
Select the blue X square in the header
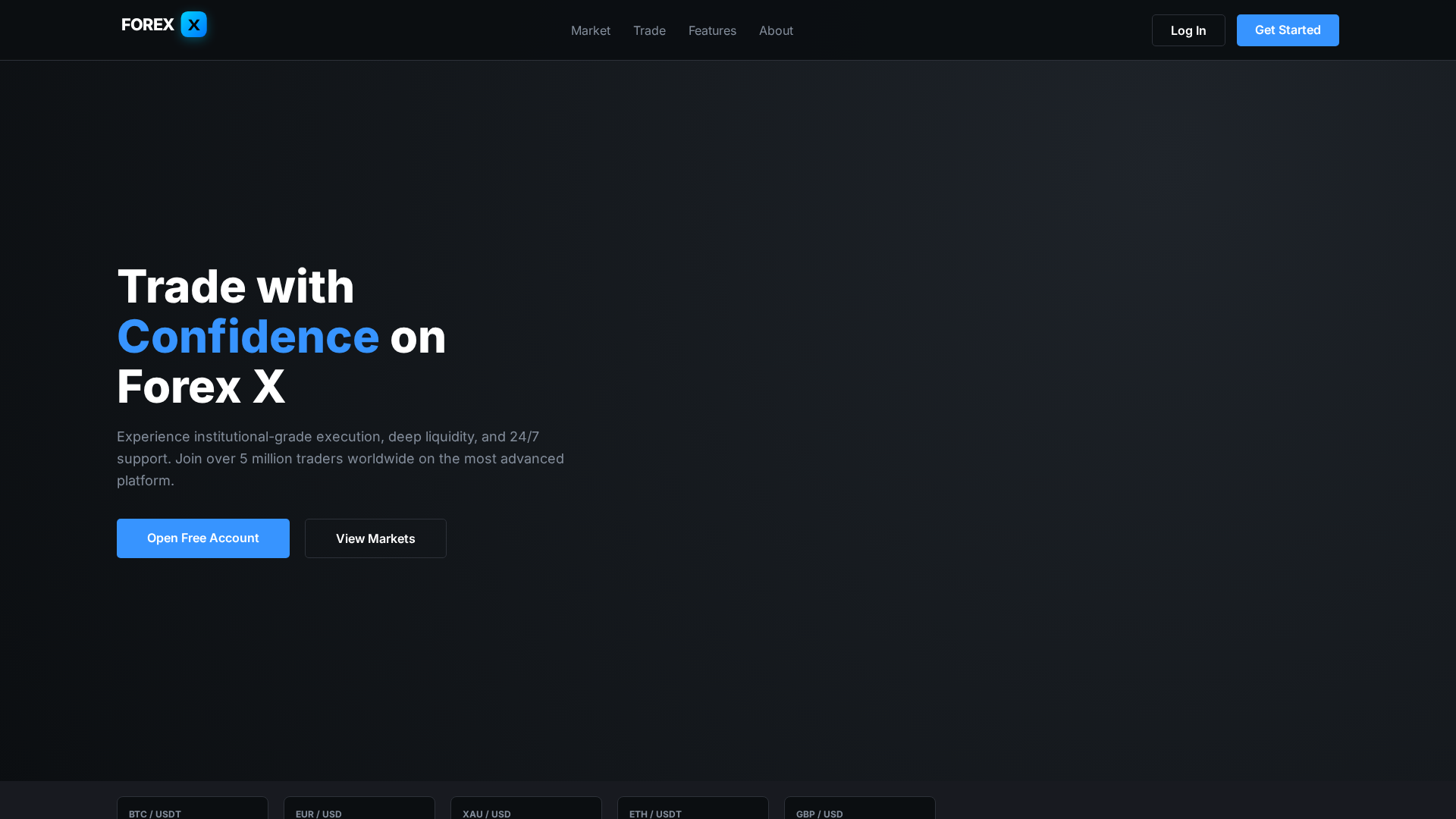[x=193, y=24]
